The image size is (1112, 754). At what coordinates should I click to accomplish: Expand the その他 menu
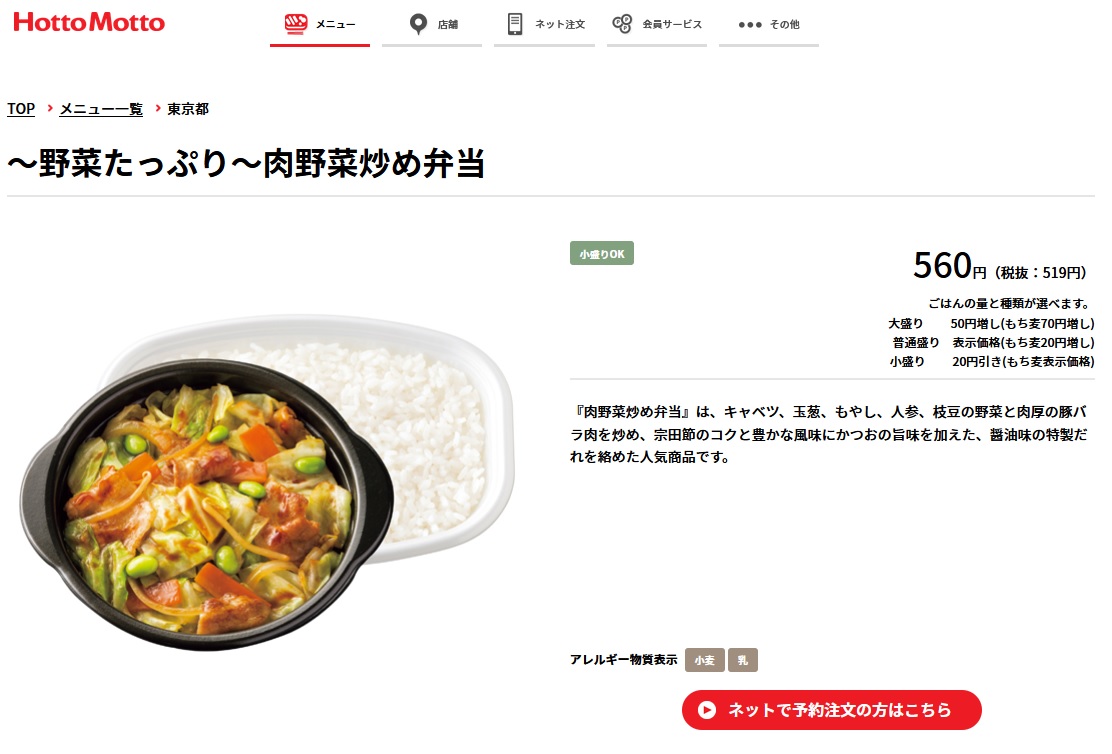(769, 26)
